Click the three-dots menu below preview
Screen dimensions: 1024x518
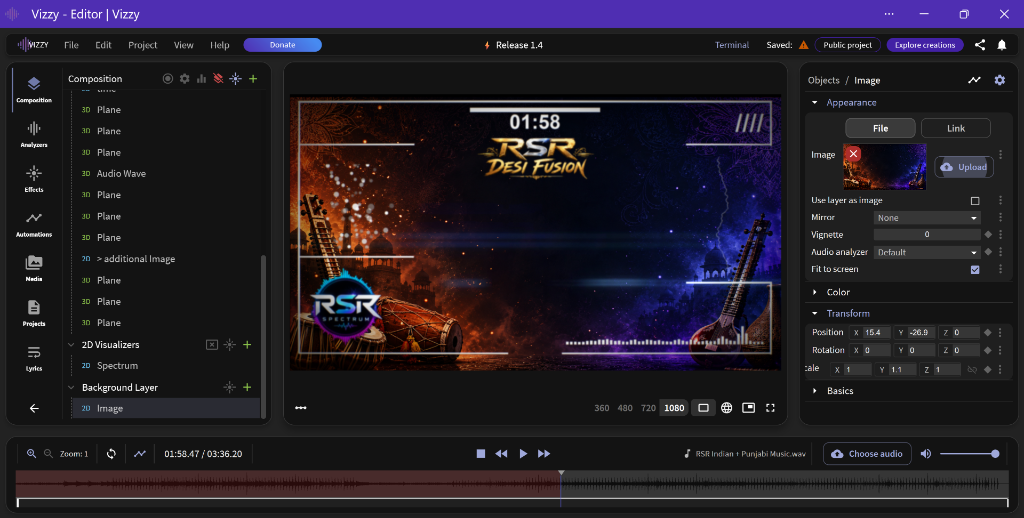click(x=300, y=408)
